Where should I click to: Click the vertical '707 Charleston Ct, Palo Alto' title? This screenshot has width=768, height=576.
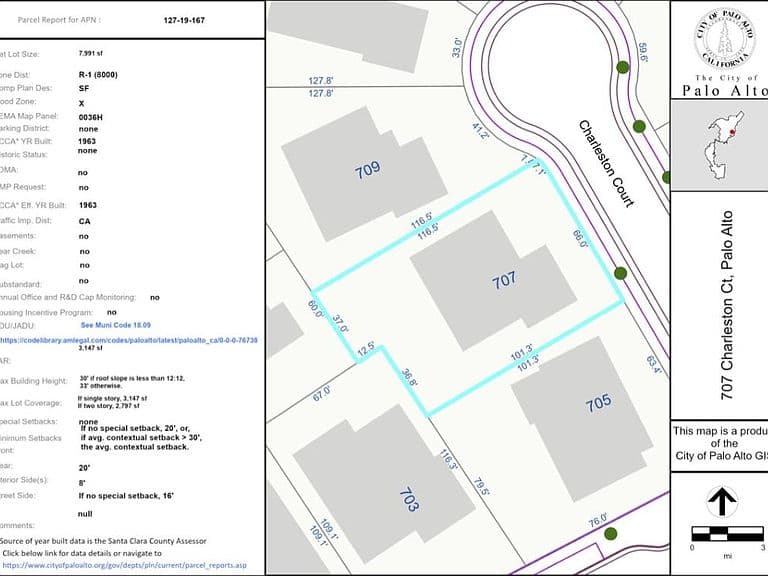(727, 305)
